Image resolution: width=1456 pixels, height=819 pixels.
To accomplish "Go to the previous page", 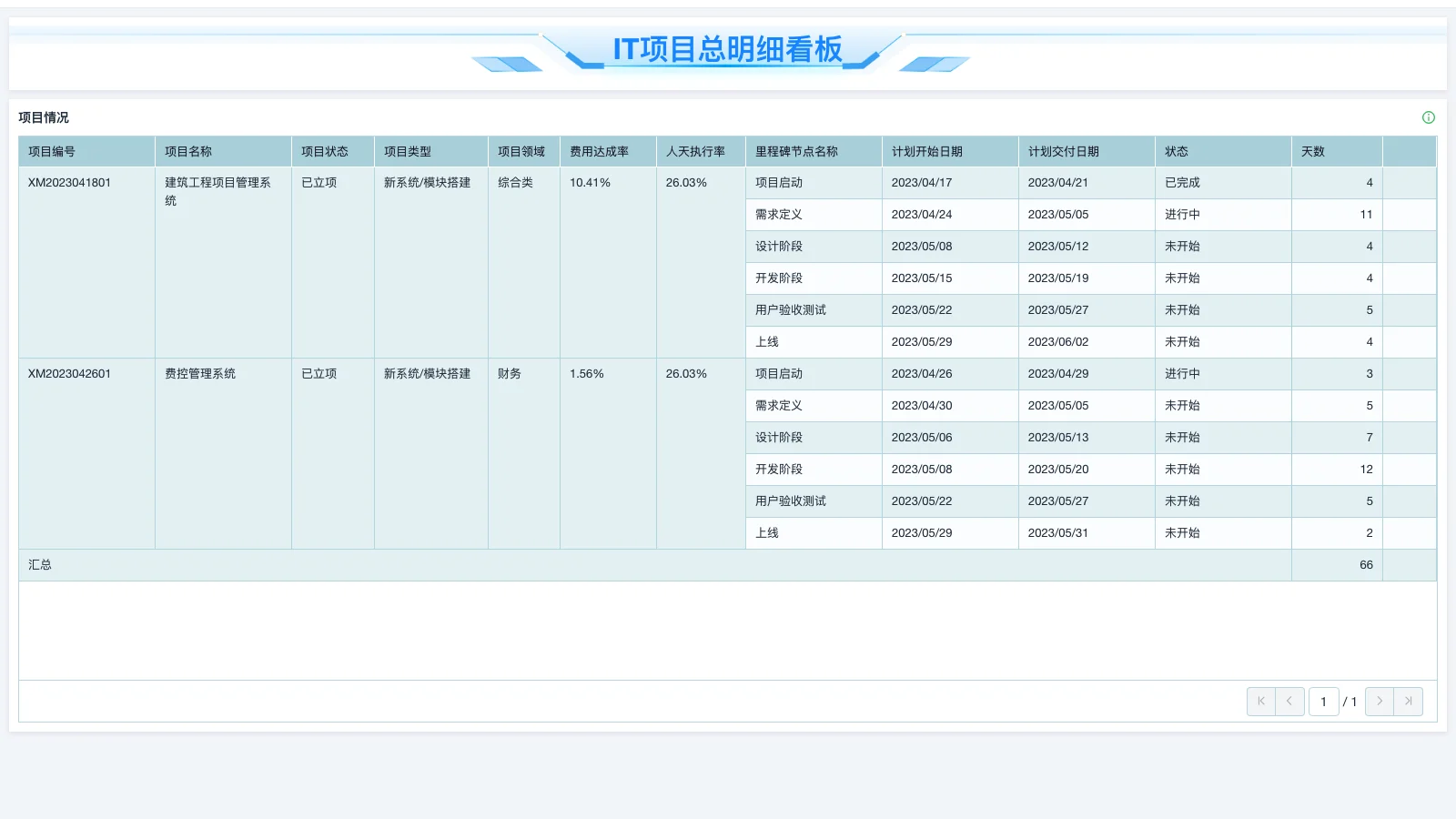I will coord(1290,701).
